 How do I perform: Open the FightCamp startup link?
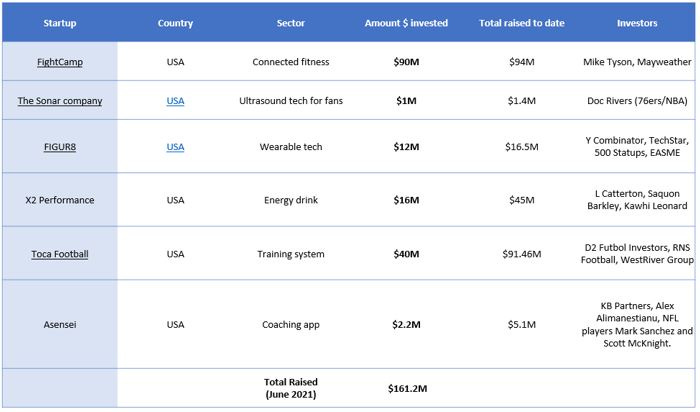tap(60, 62)
